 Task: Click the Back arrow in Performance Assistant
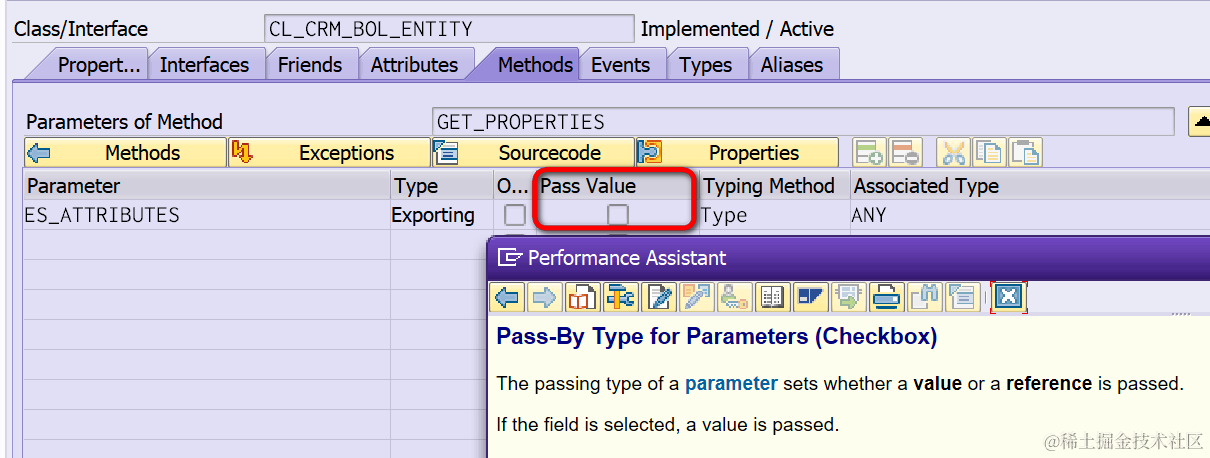[x=508, y=297]
